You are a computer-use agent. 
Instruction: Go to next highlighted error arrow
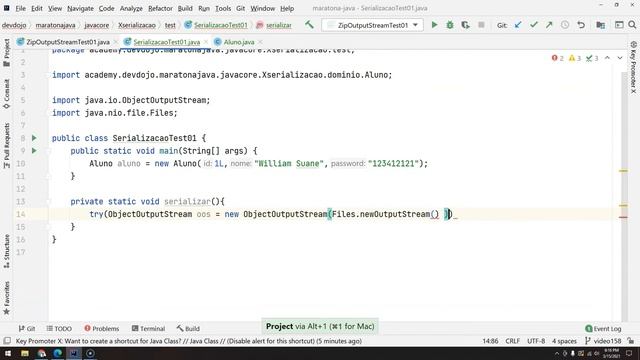[620, 58]
